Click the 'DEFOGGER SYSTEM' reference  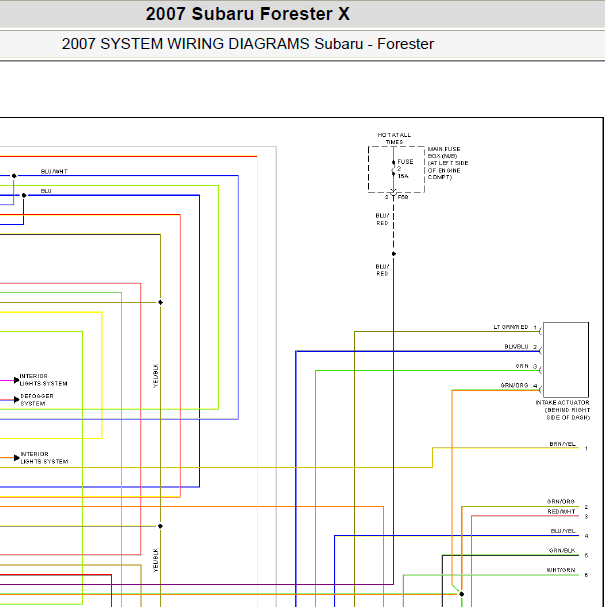click(37, 400)
